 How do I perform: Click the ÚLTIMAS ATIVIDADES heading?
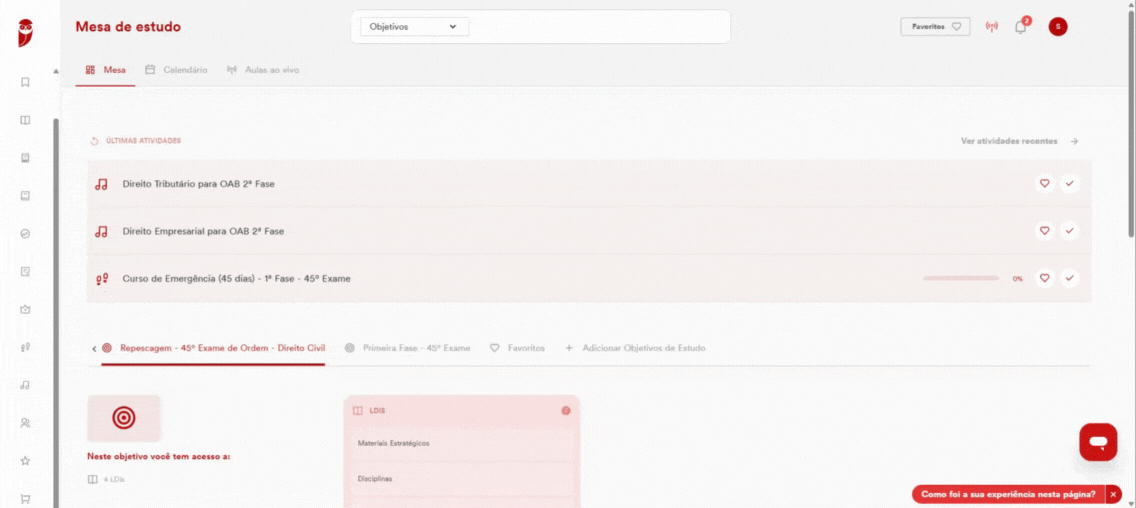pos(143,141)
